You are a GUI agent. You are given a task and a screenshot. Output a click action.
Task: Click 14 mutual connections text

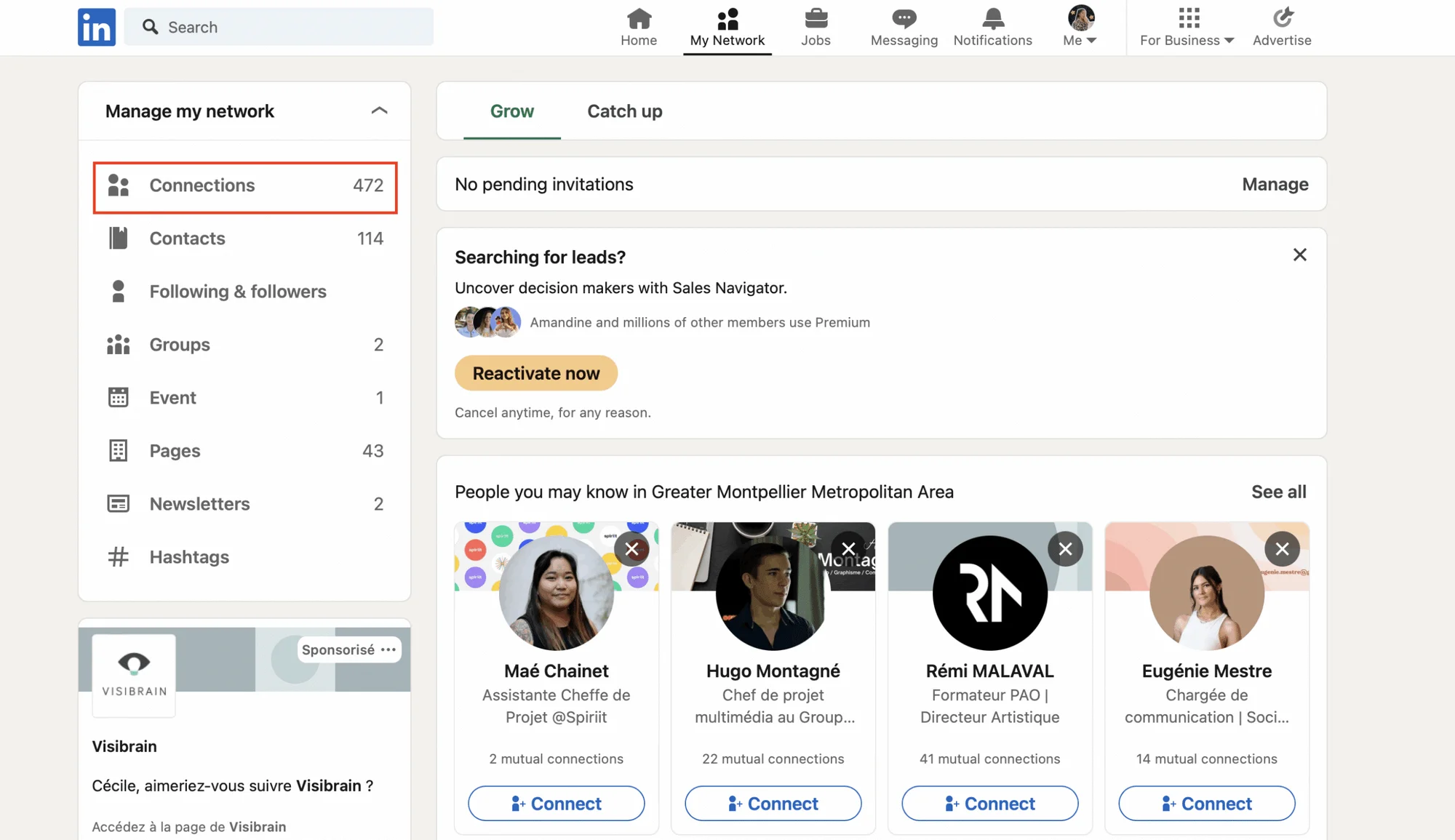(x=1207, y=759)
